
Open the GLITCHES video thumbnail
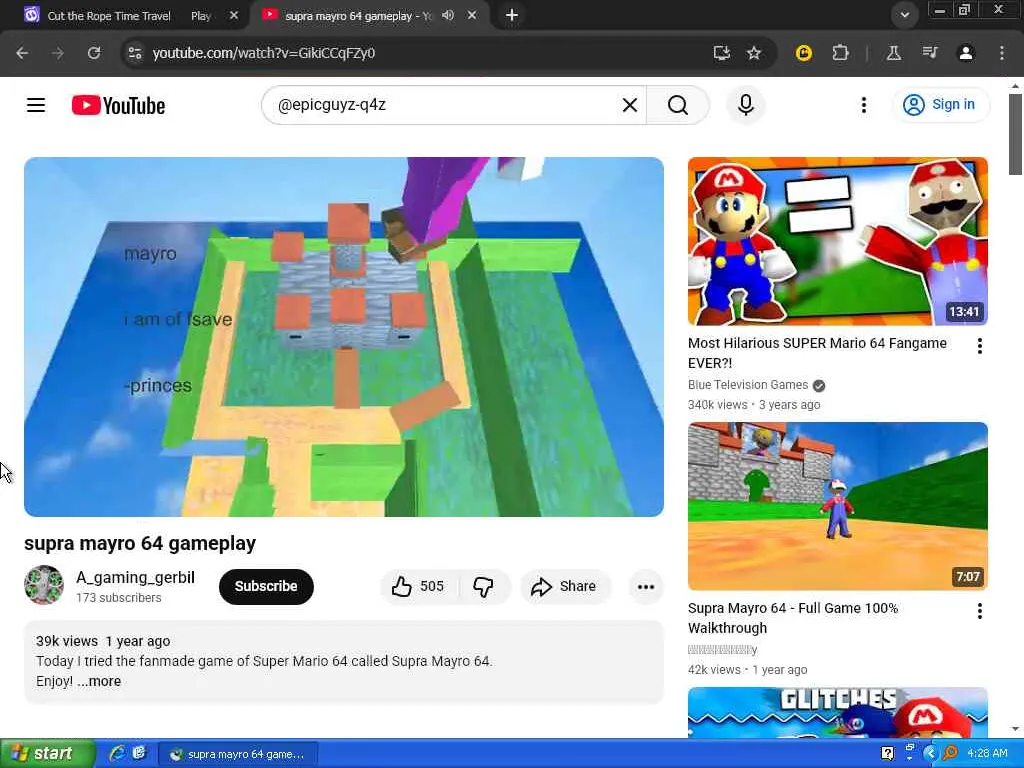[x=837, y=712]
